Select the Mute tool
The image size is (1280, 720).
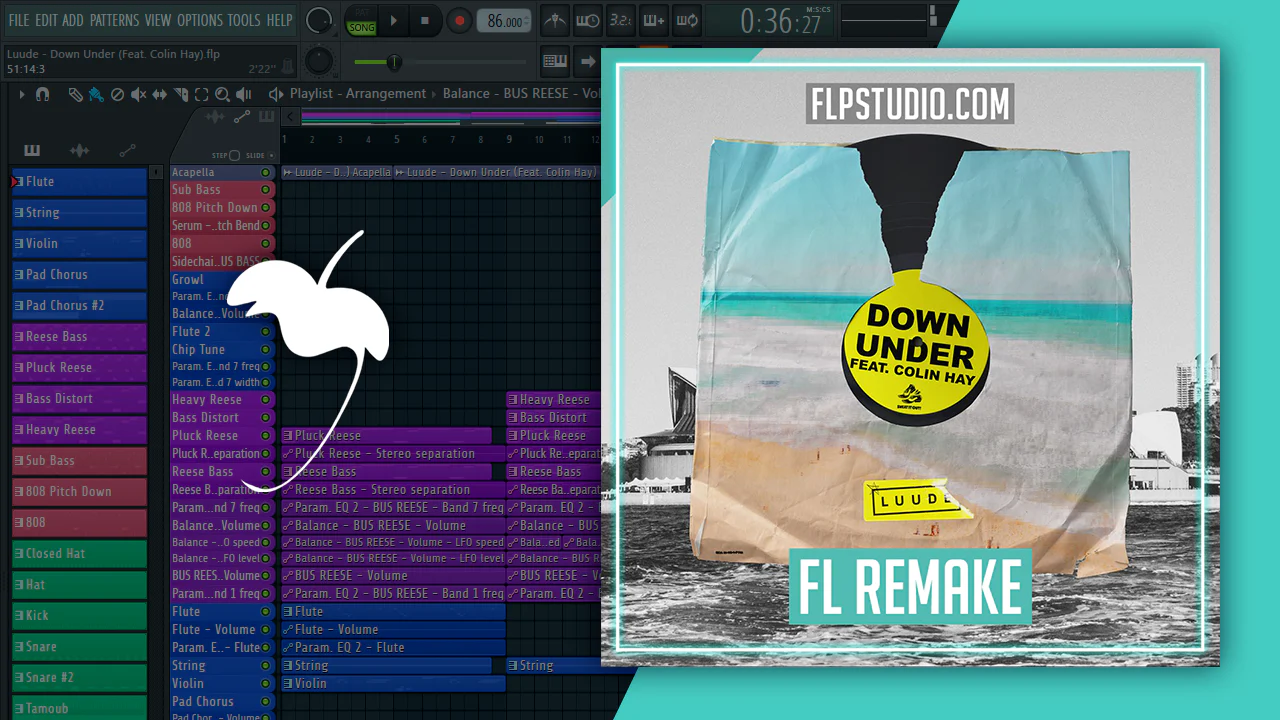(x=138, y=94)
